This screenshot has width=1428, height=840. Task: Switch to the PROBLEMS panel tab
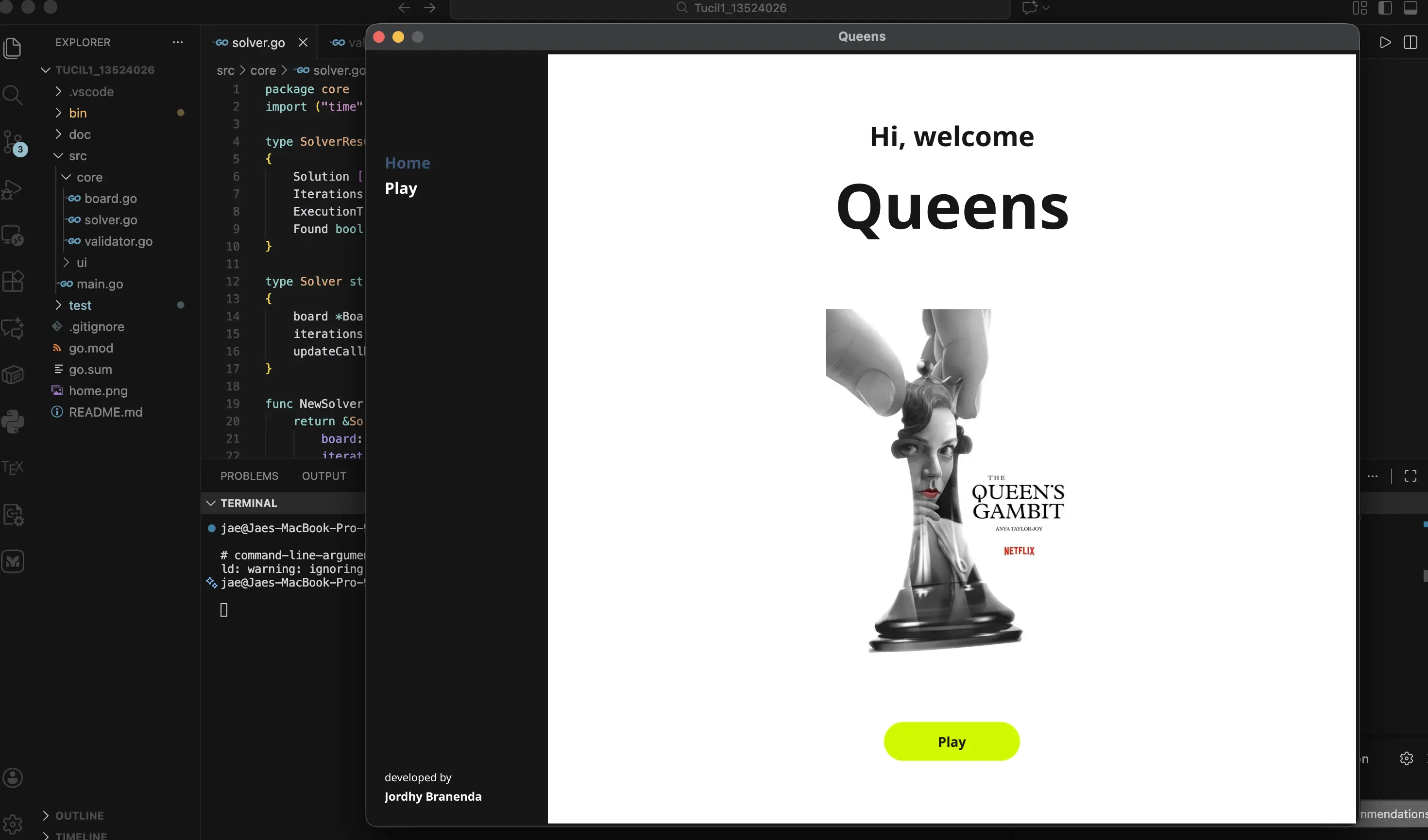[x=249, y=476]
